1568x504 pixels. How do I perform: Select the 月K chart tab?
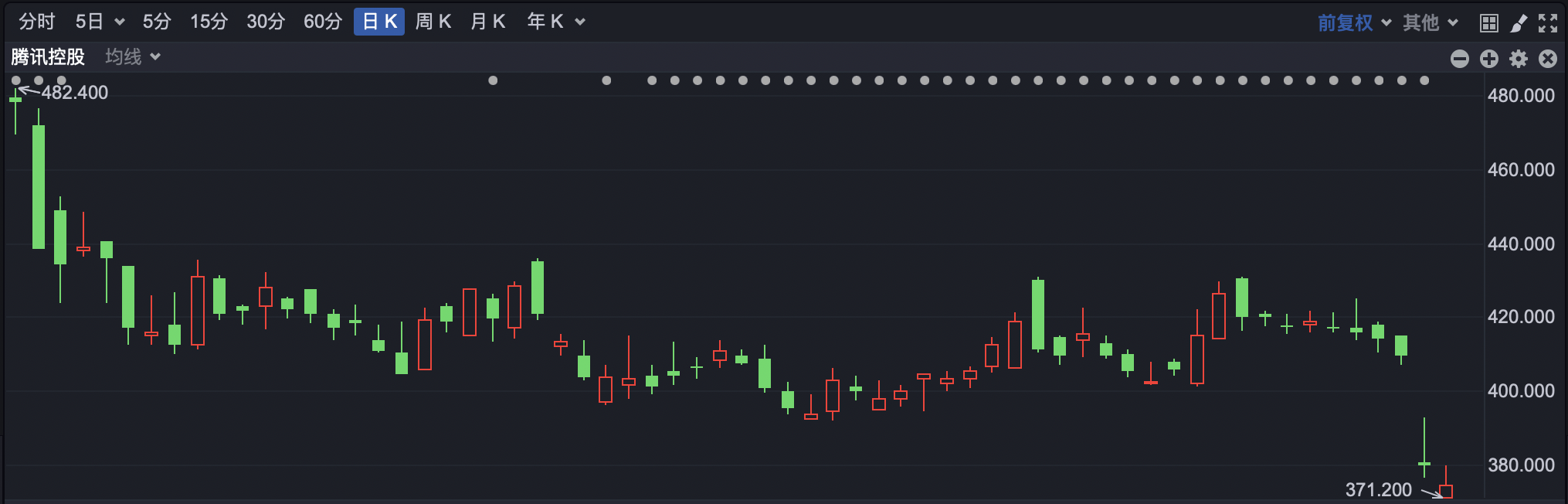(487, 22)
